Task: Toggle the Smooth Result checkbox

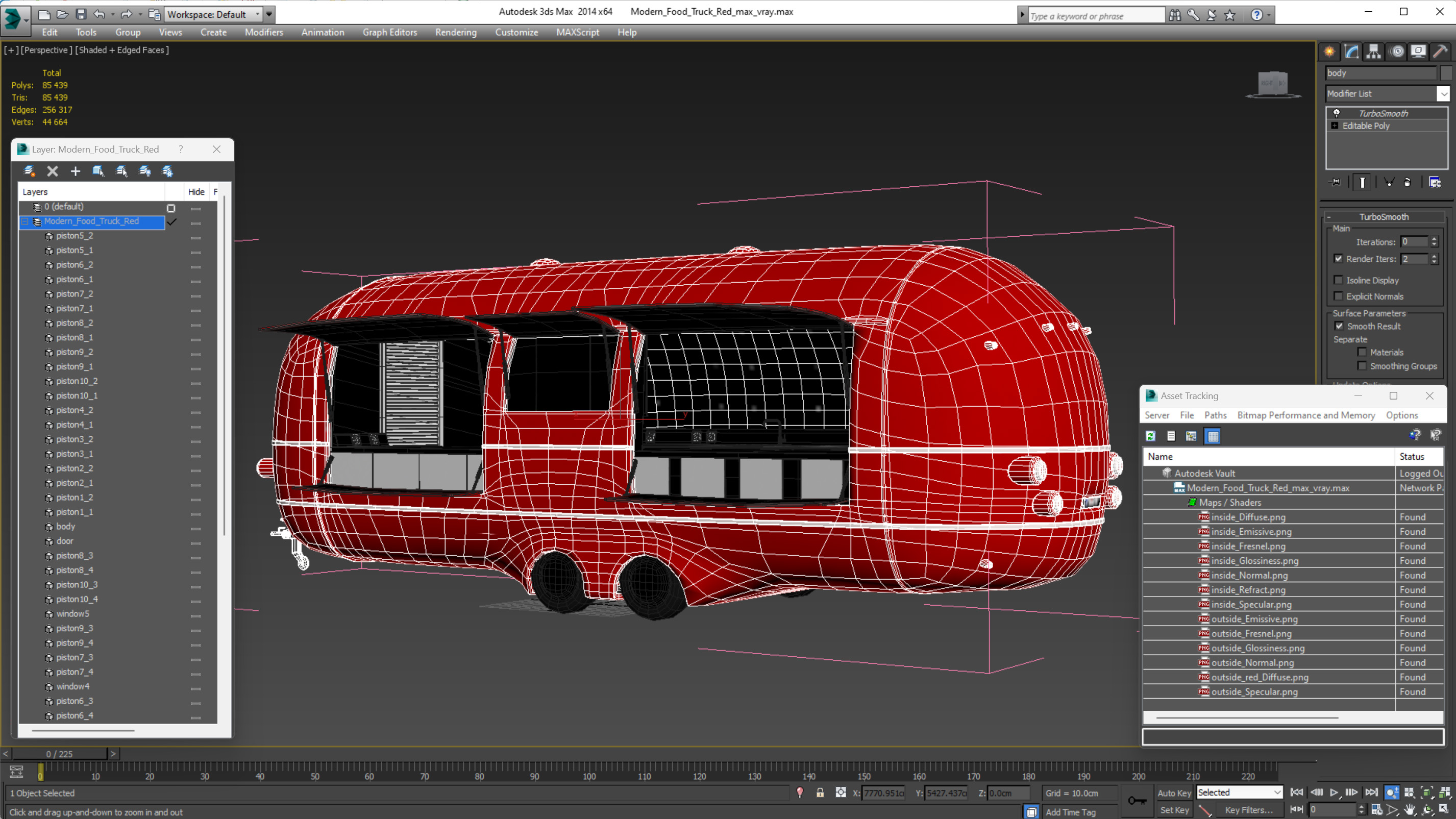Action: pos(1339,326)
